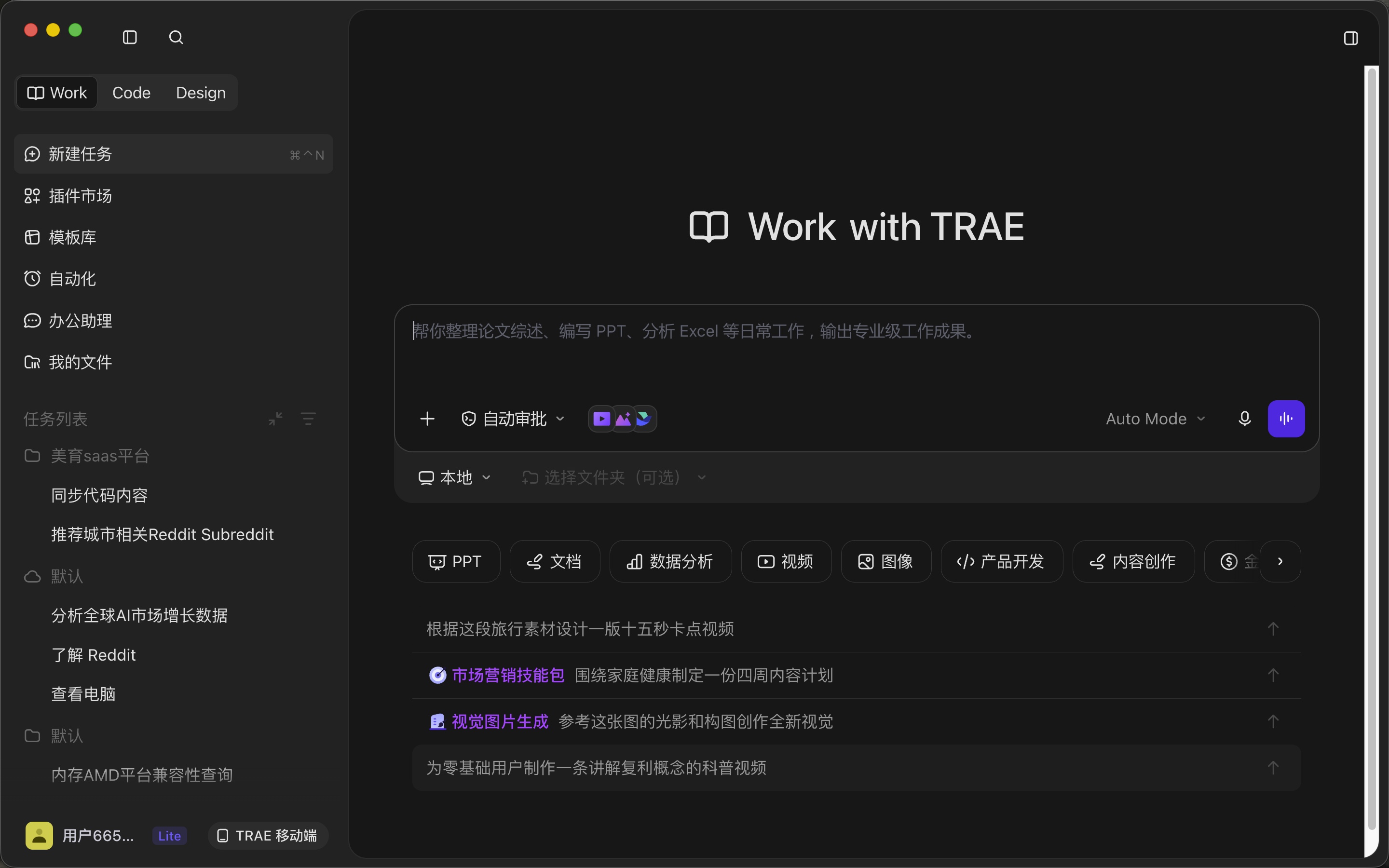Screen dimensions: 1389x868
Task: Click the plus attachment icon in input box
Action: (427, 419)
